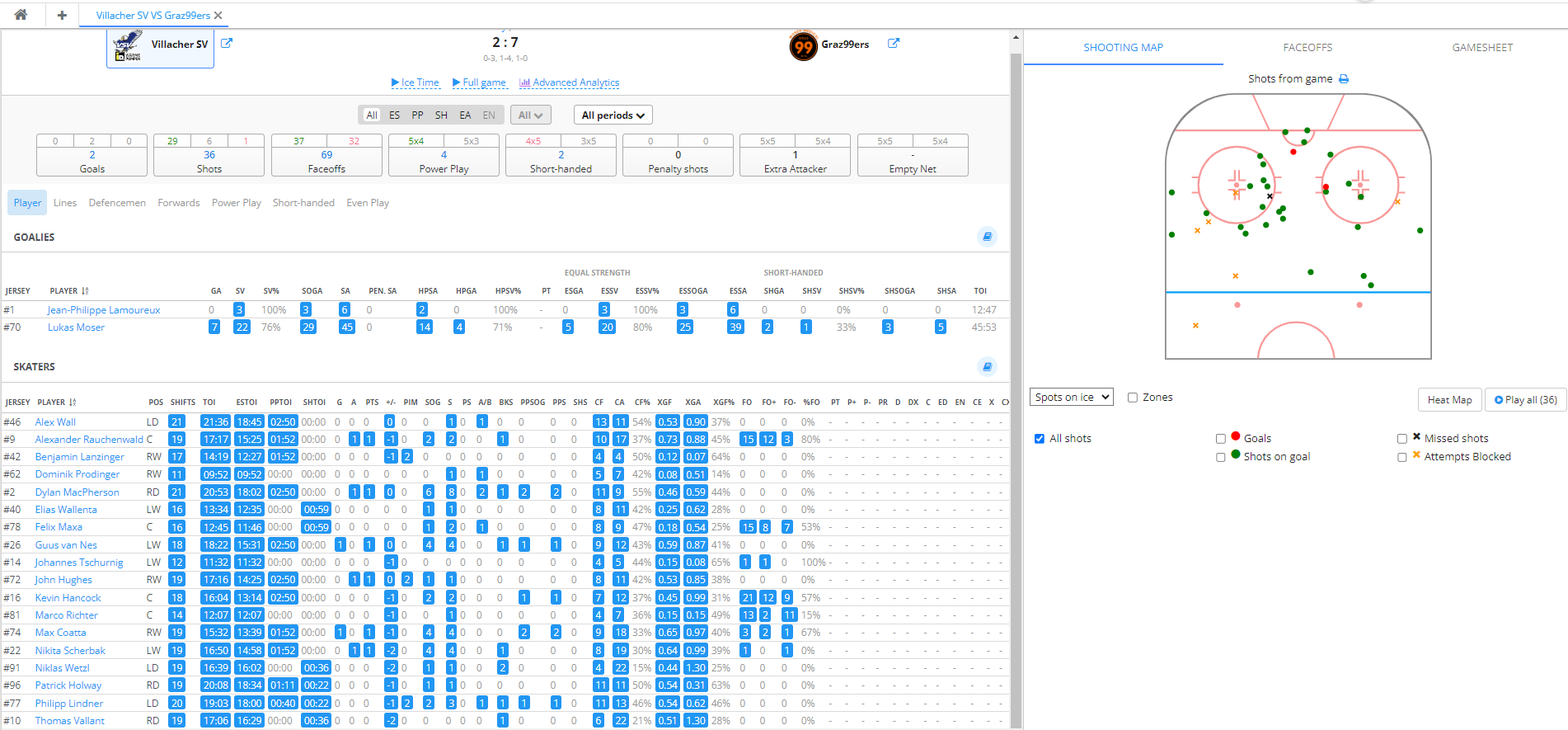Click the Heat Map button
1568x730 pixels.
(1449, 400)
